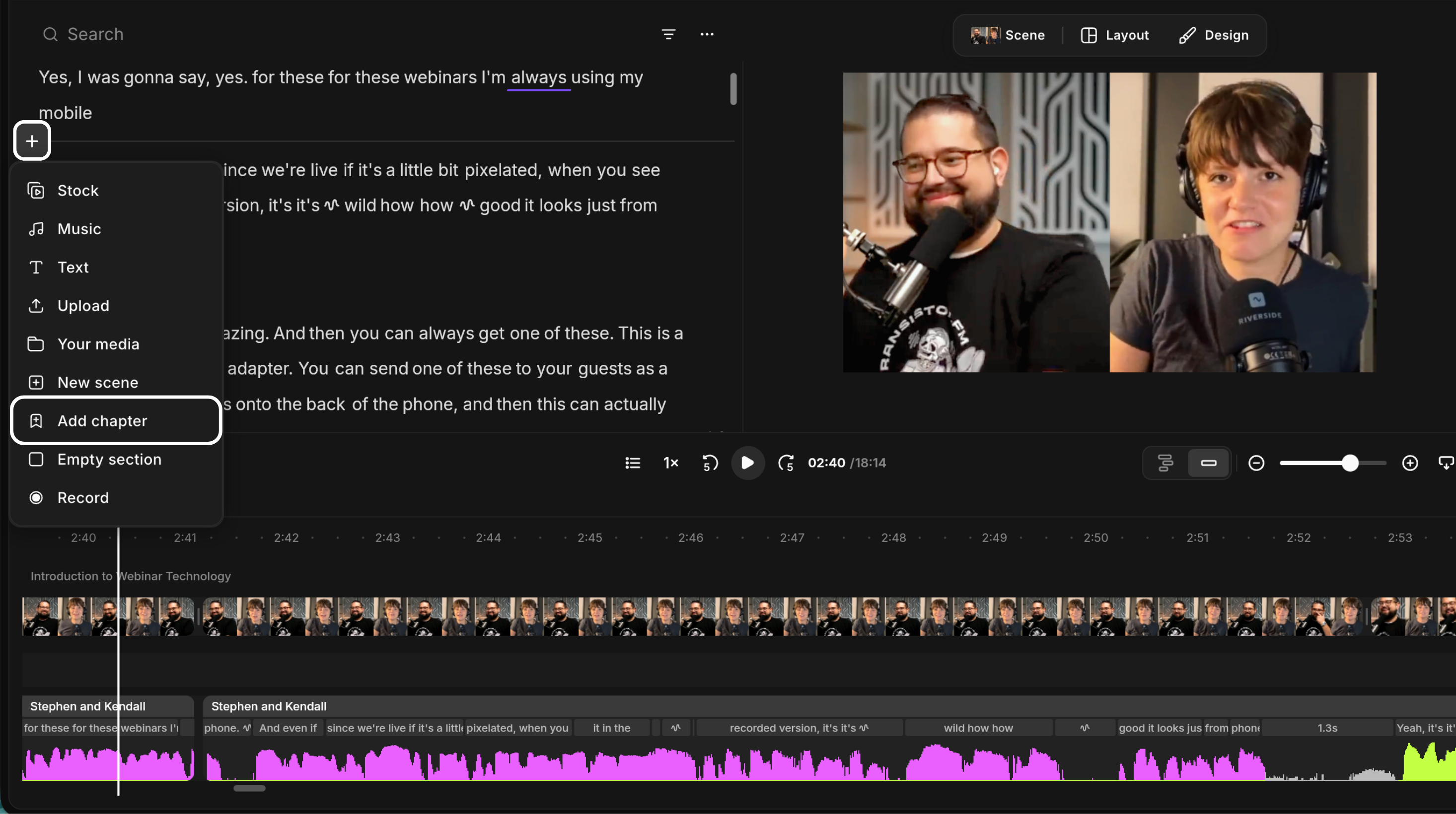The width and height of the screenshot is (1456, 814).
Task: Click the timeline zoom slider handle
Action: point(1350,463)
